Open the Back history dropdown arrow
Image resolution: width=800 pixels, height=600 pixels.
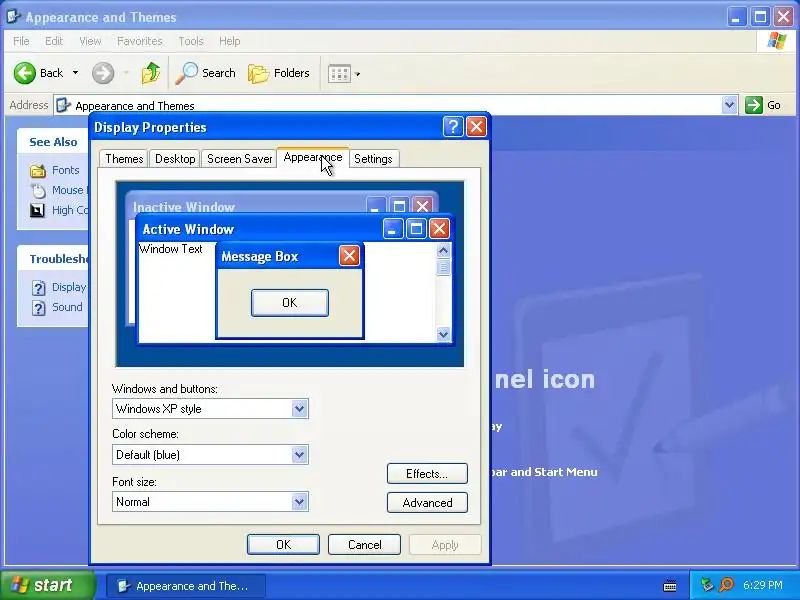76,73
